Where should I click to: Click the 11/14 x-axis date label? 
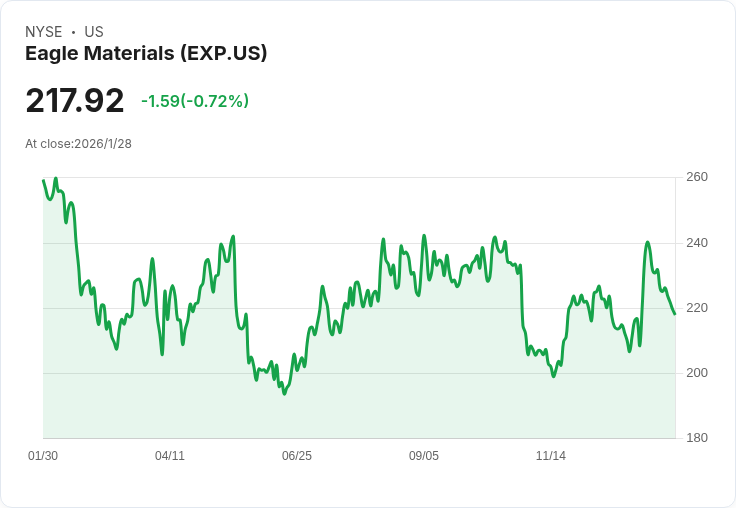(x=551, y=455)
